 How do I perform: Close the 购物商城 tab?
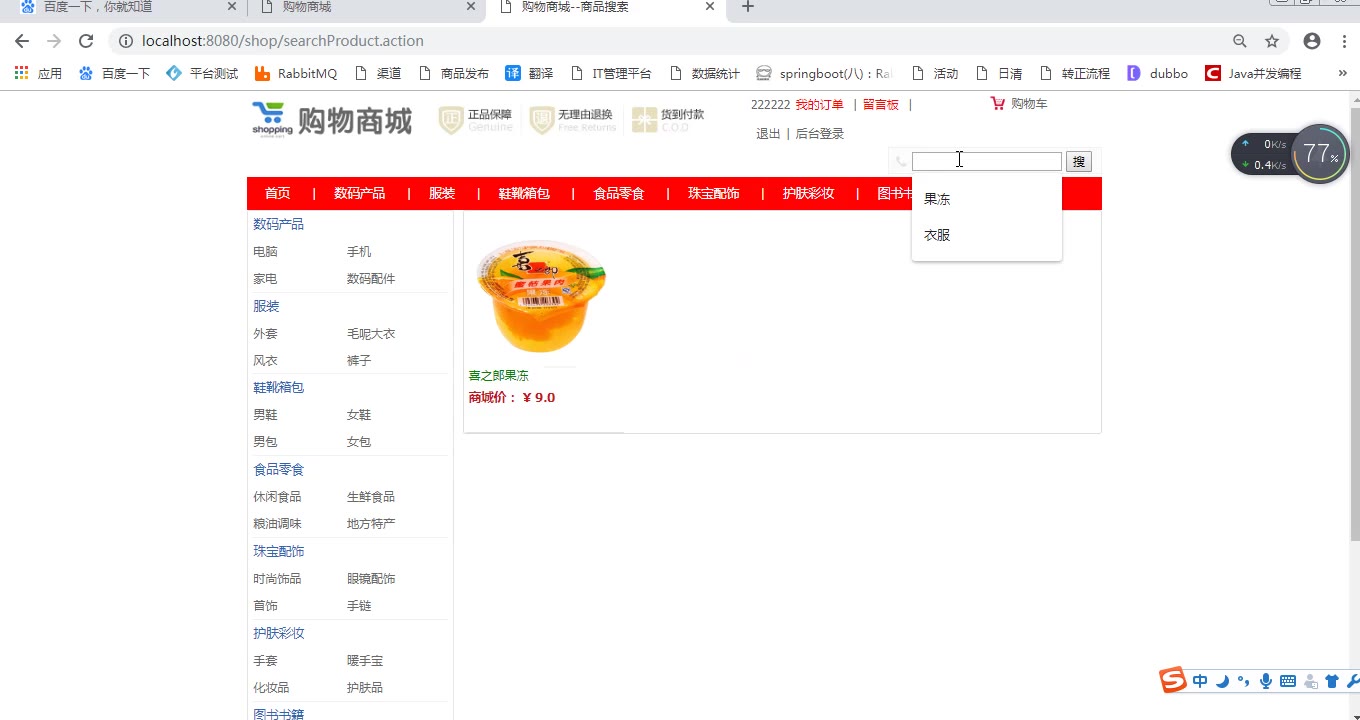471,7
